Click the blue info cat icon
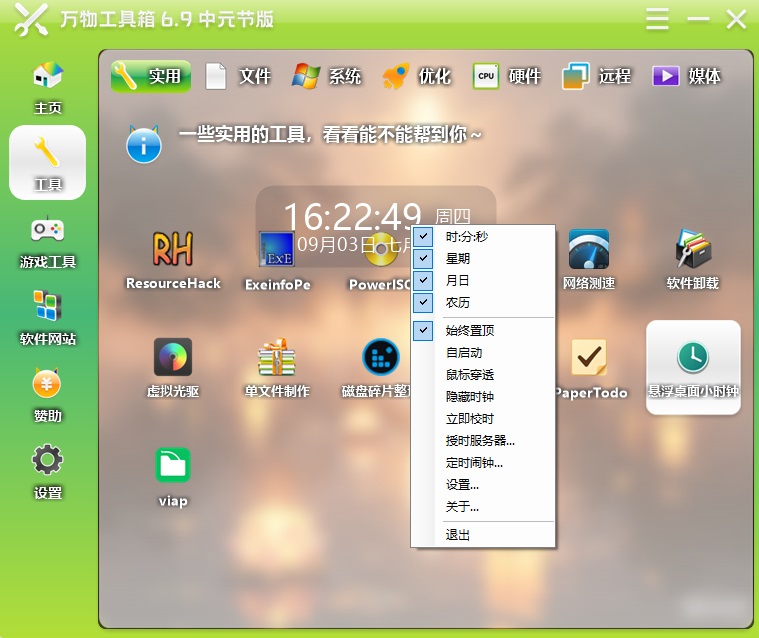759x638 pixels. [144, 144]
